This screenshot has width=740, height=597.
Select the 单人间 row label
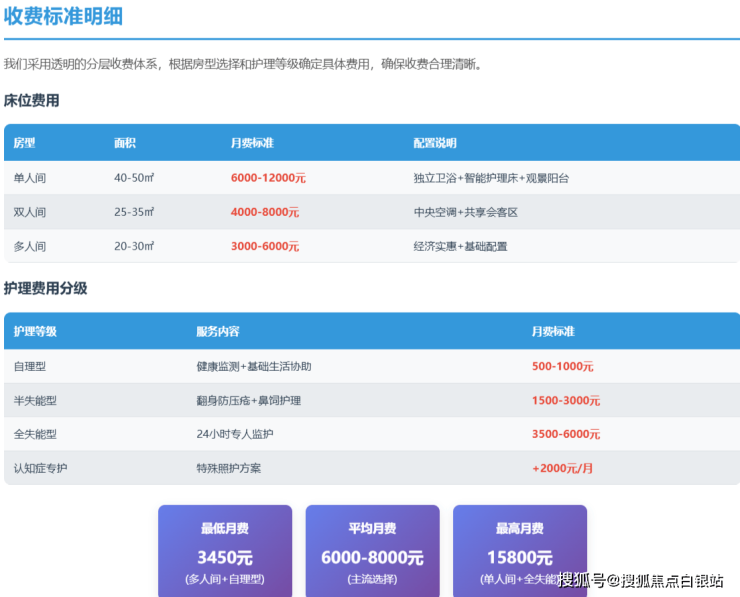coord(29,178)
